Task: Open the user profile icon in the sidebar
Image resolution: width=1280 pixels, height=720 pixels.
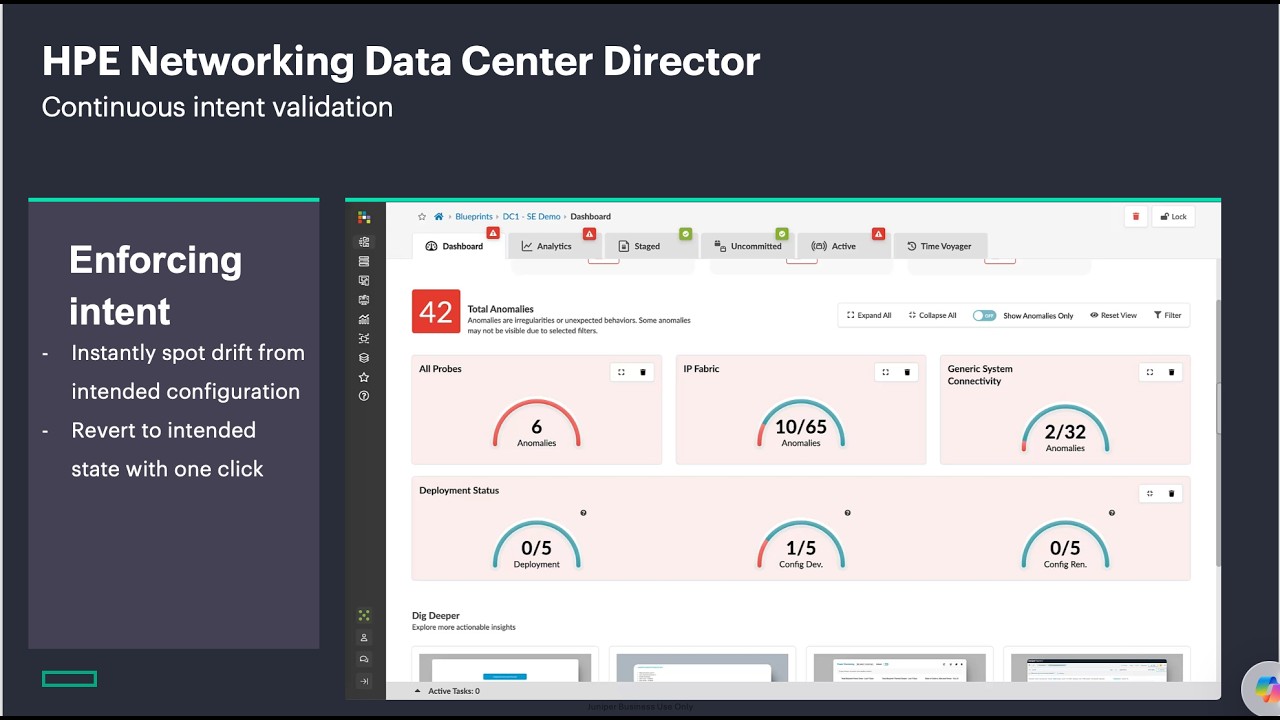Action: 364,638
